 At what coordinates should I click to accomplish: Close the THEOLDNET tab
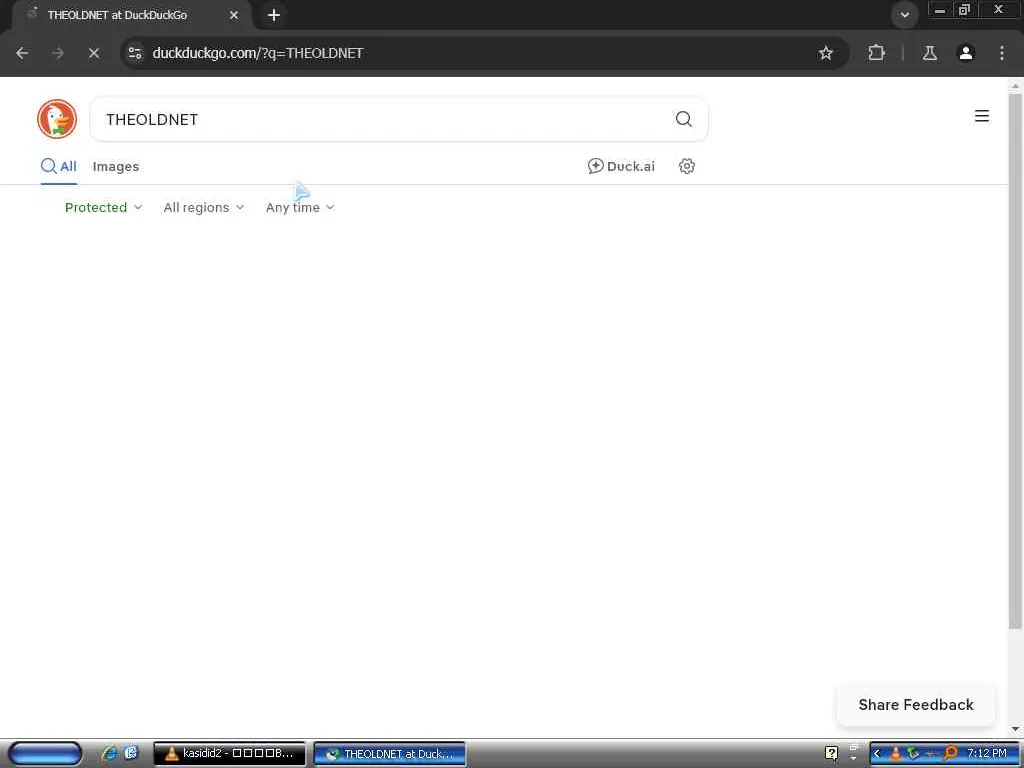pyautogui.click(x=234, y=15)
